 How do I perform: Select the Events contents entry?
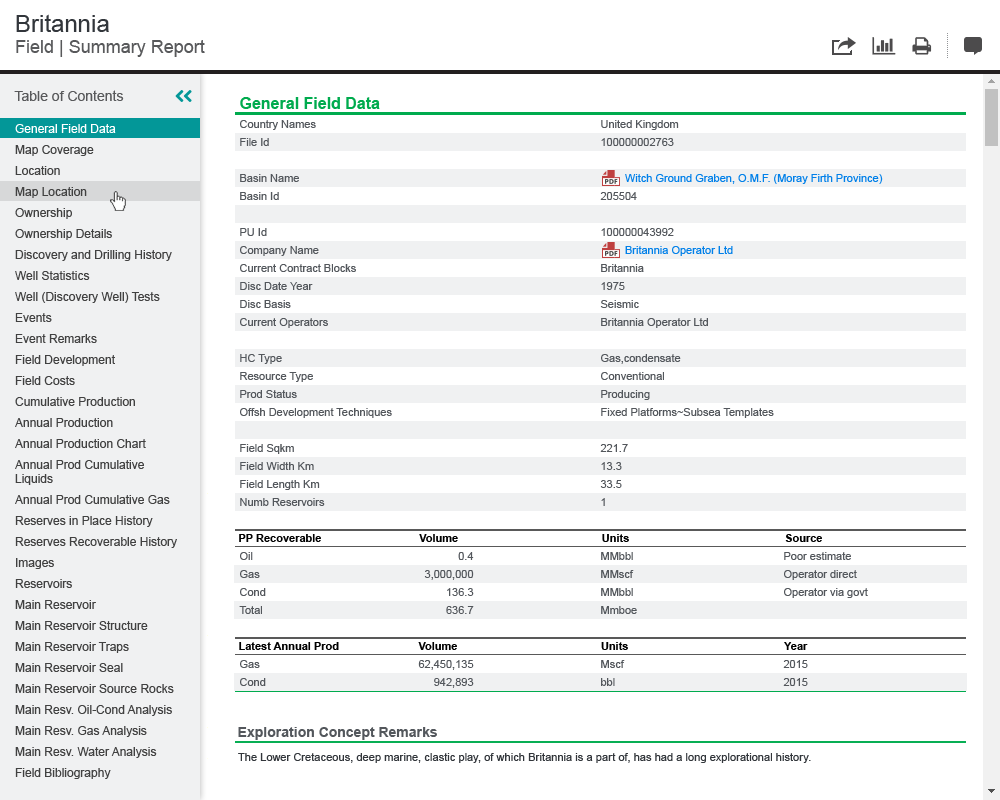pos(33,318)
